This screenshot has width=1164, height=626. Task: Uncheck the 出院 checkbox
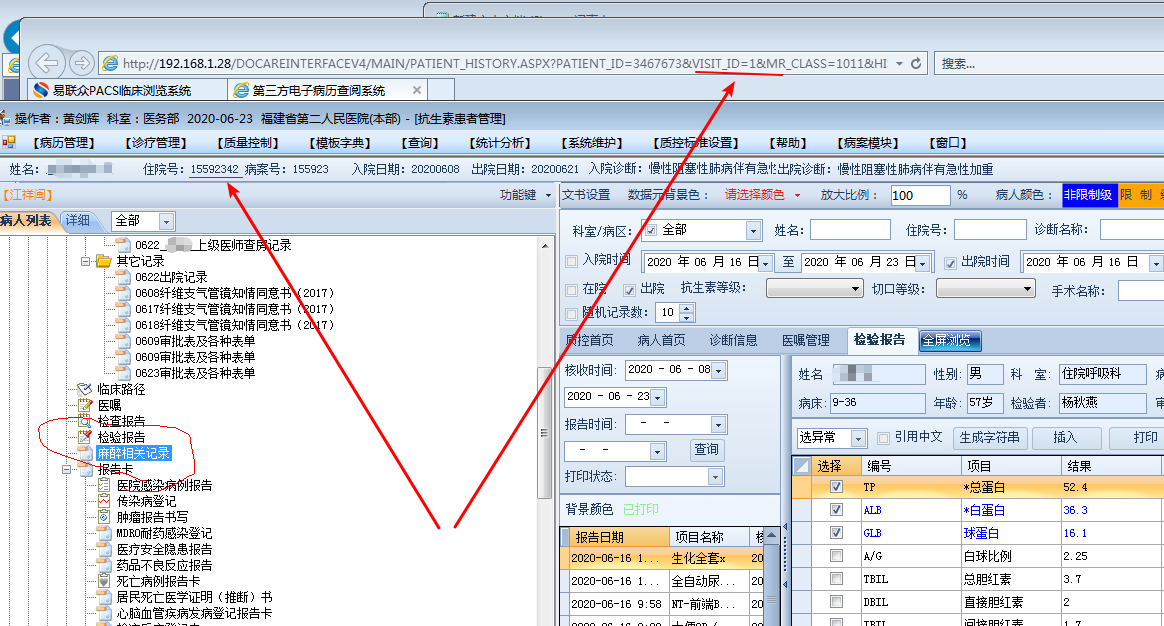coord(629,290)
